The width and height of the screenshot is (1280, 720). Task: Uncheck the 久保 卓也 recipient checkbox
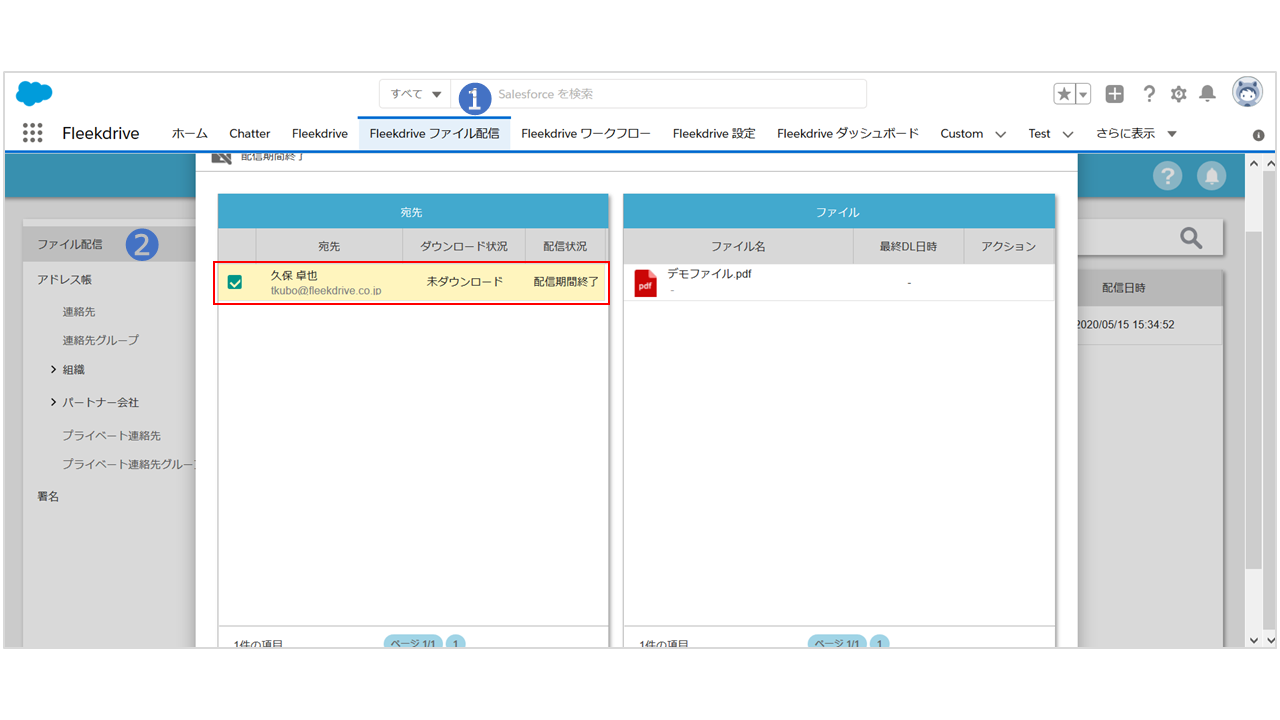pyautogui.click(x=235, y=283)
